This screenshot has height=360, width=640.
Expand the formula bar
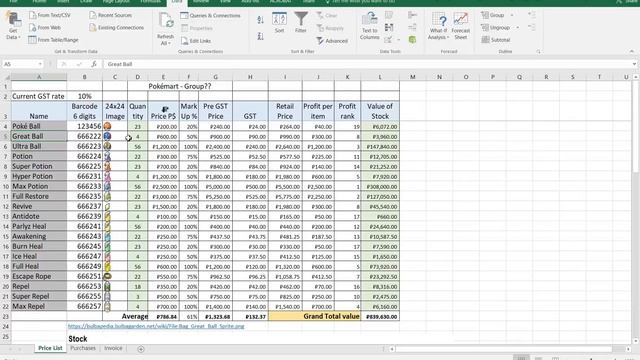[634, 64]
